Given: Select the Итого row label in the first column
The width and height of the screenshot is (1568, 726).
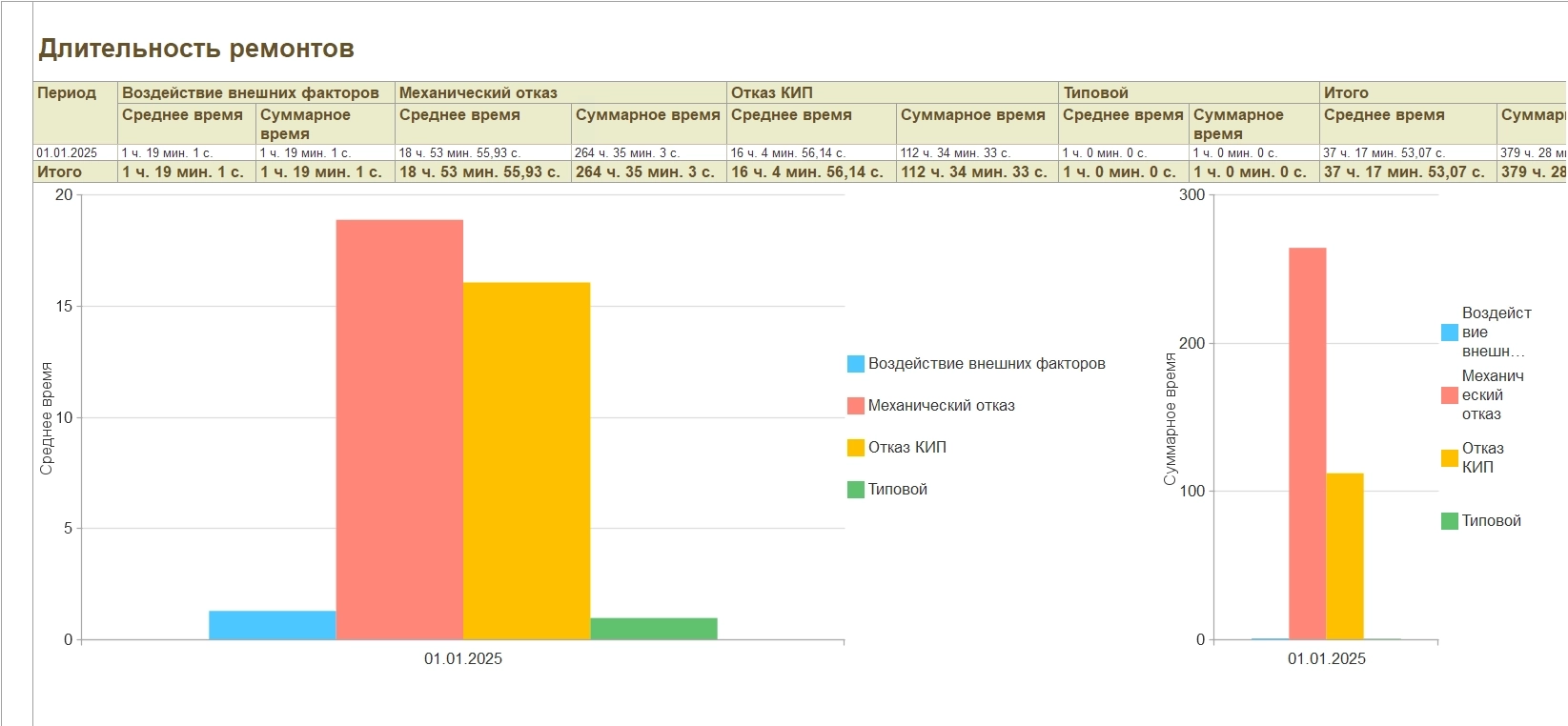Looking at the screenshot, I should pyautogui.click(x=59, y=172).
